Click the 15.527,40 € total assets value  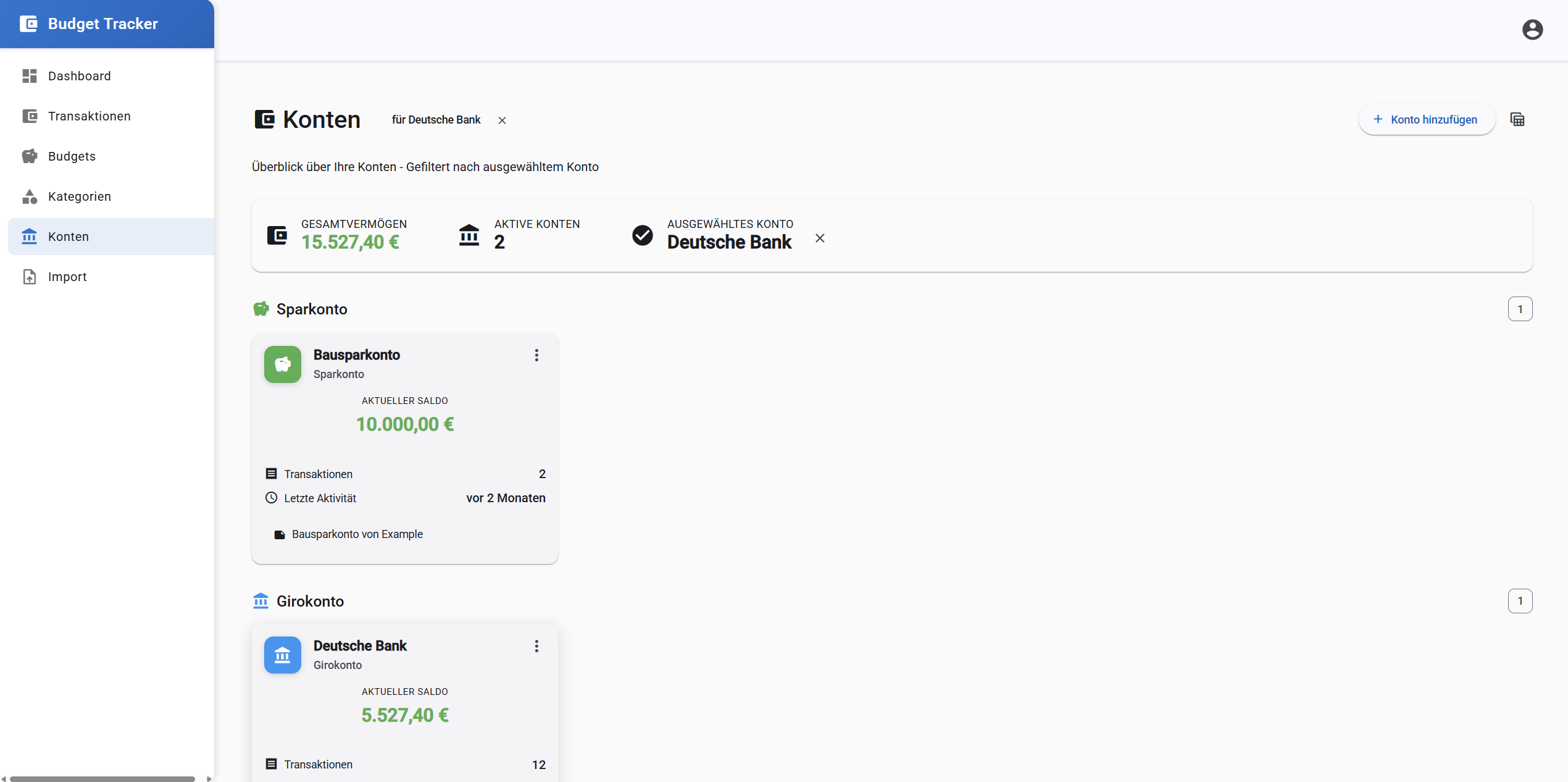click(350, 243)
